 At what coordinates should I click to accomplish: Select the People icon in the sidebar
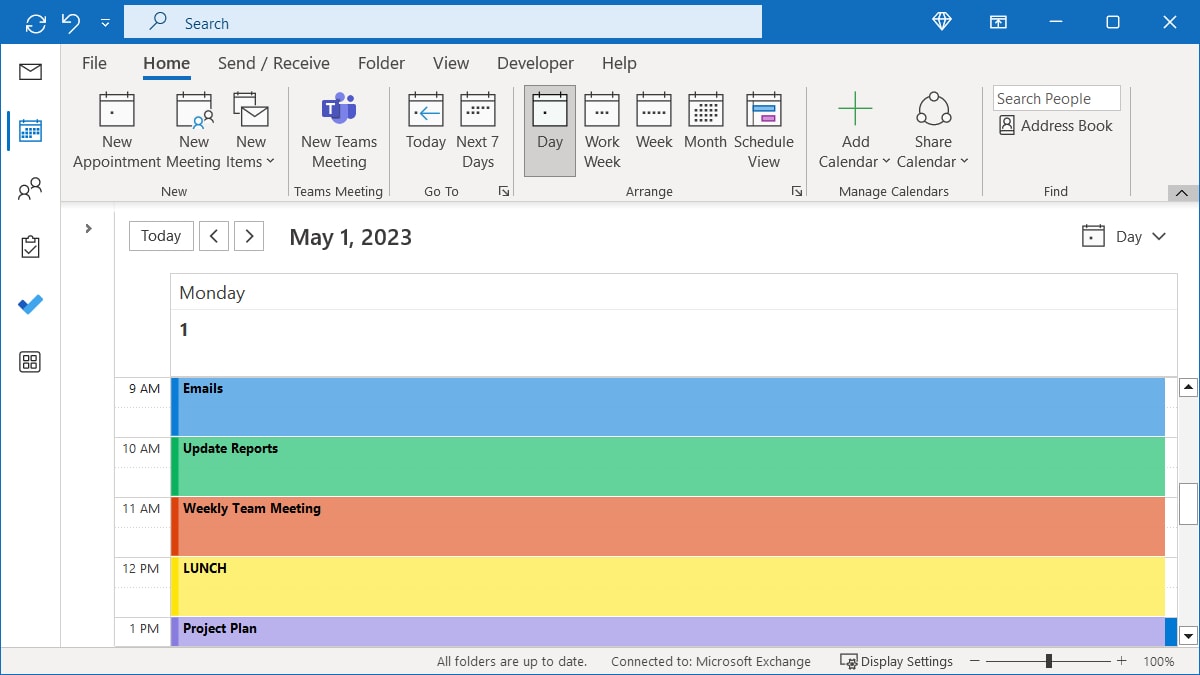coord(30,188)
